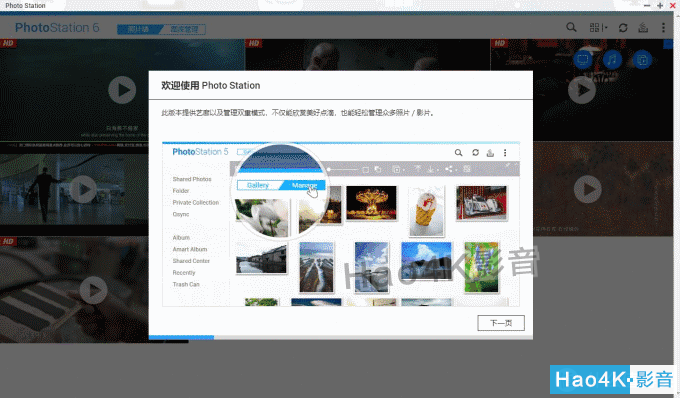This screenshot has height=398, width=680.
Task: Play the brown-textured video on the right
Action: (588, 189)
